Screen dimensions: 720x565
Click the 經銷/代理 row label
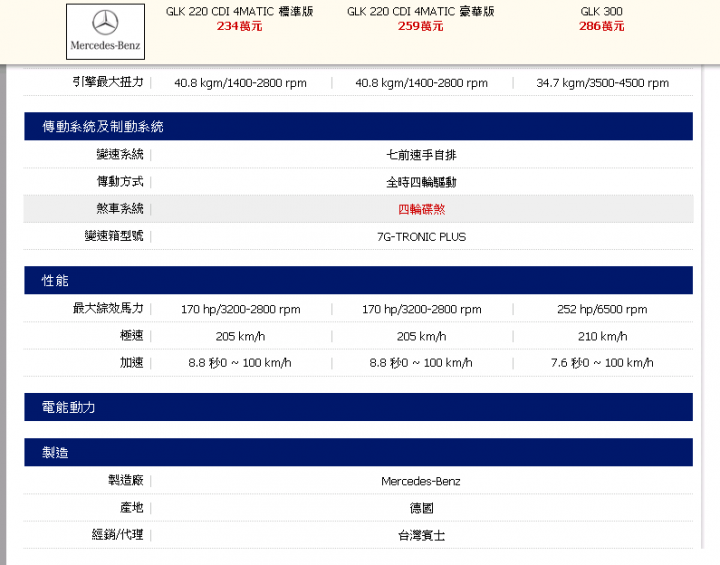(118, 535)
